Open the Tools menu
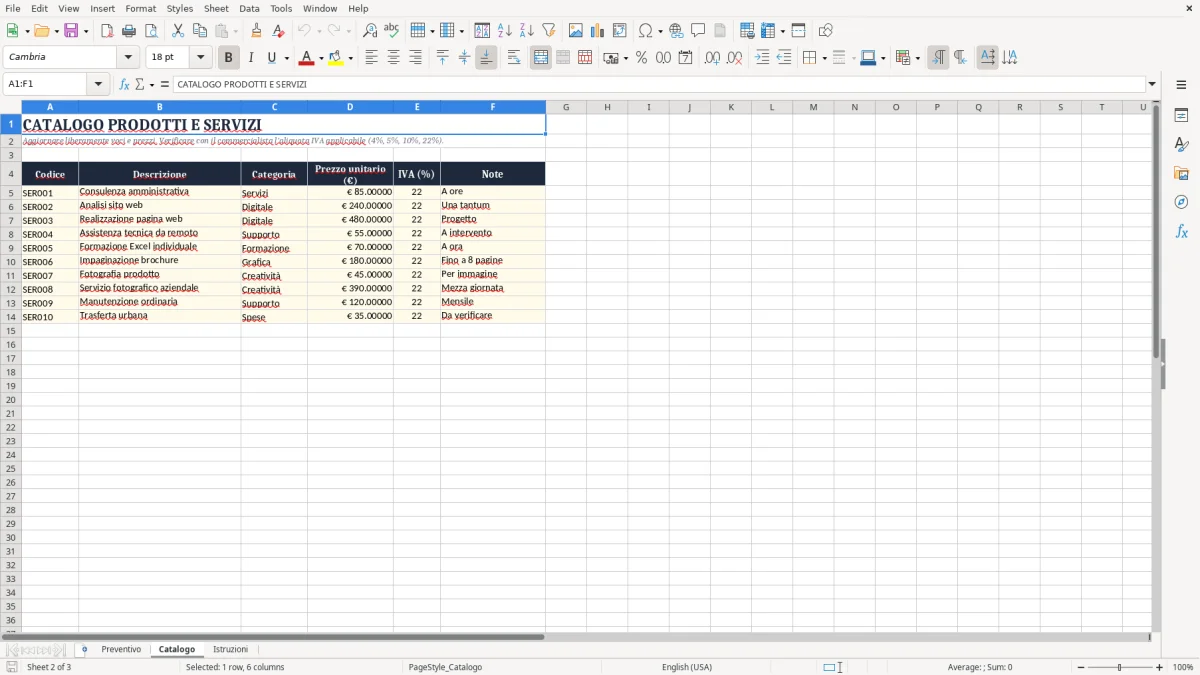 pos(281,8)
